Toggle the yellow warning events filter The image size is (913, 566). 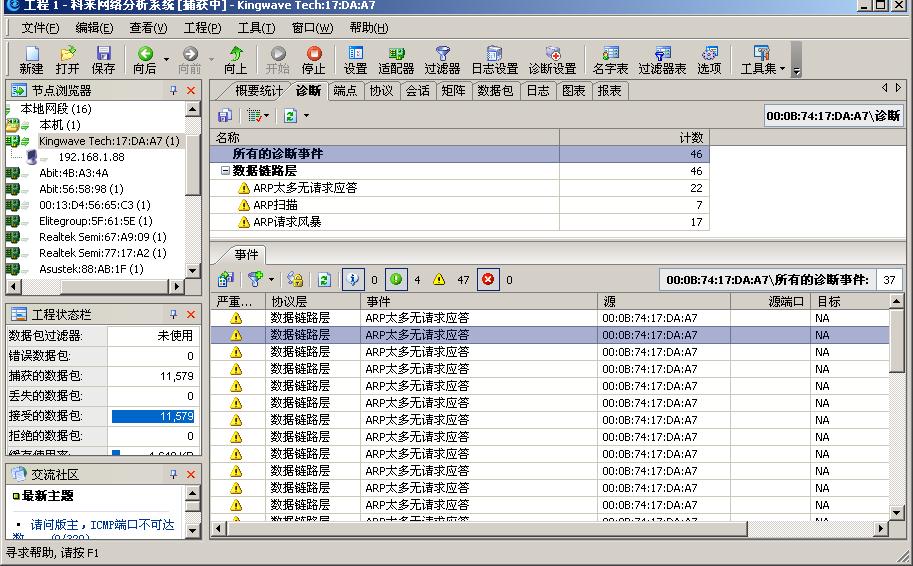439,280
